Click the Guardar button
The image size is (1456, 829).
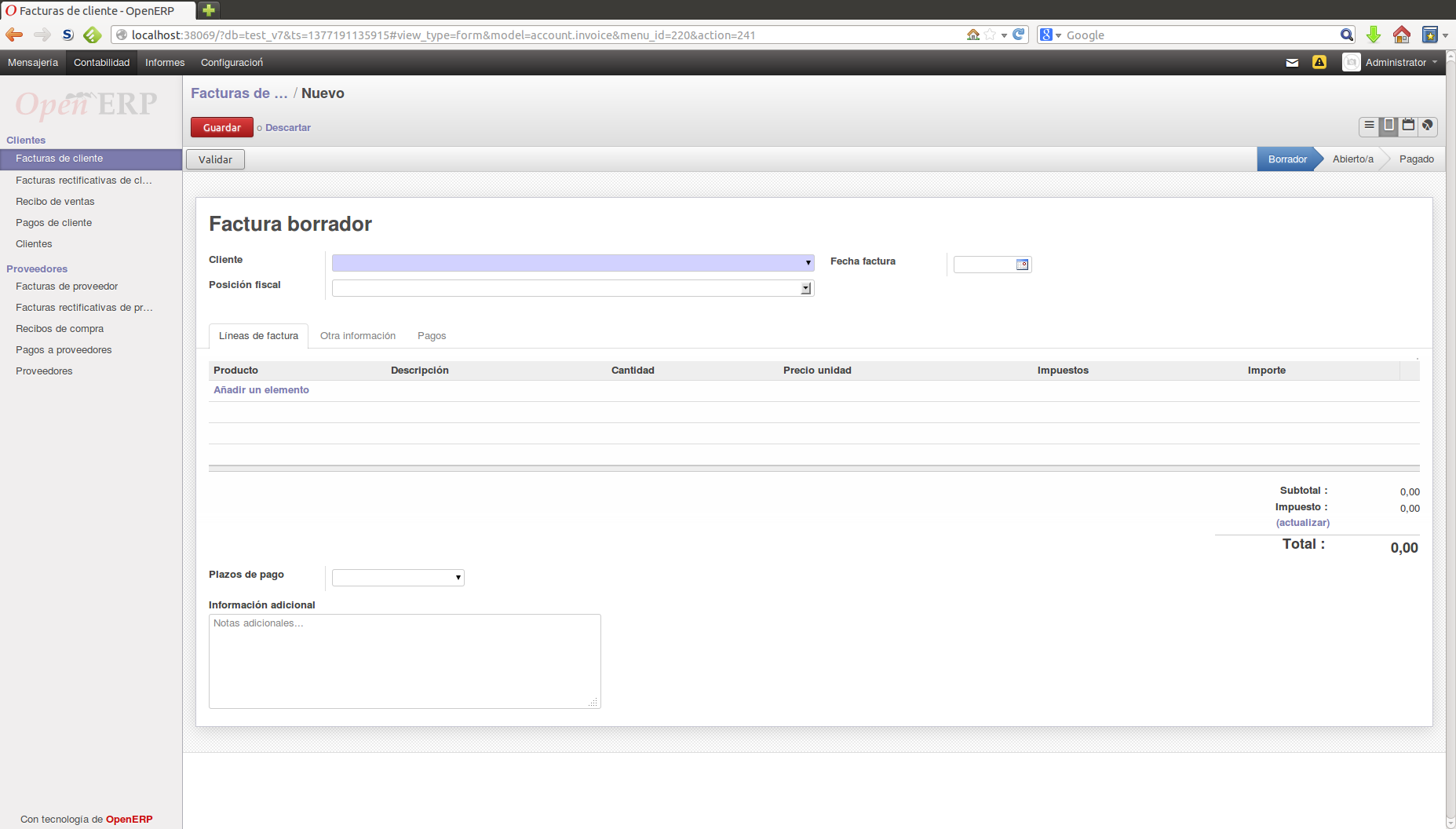tap(222, 127)
